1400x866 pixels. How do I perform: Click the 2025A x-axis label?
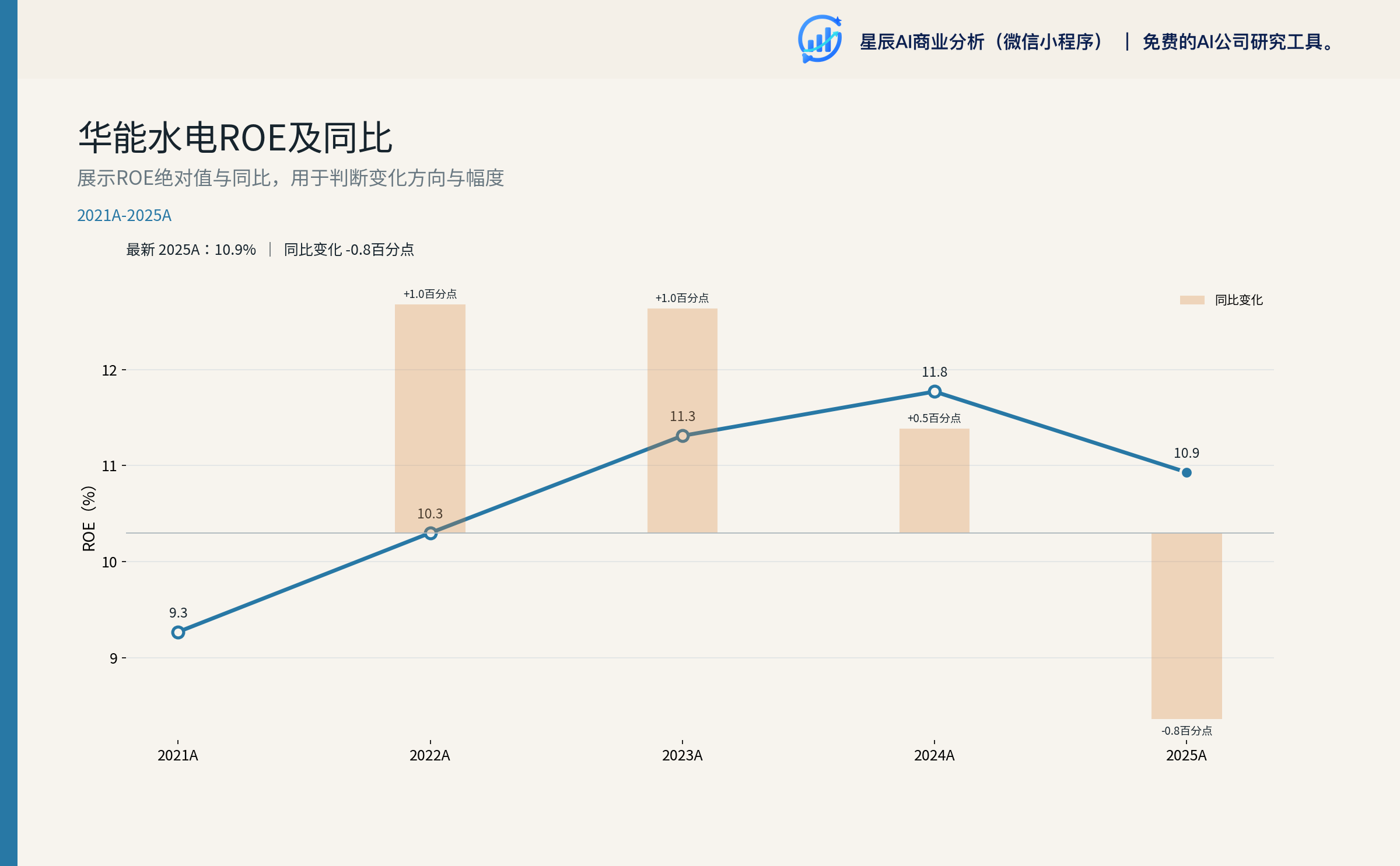point(1186,755)
